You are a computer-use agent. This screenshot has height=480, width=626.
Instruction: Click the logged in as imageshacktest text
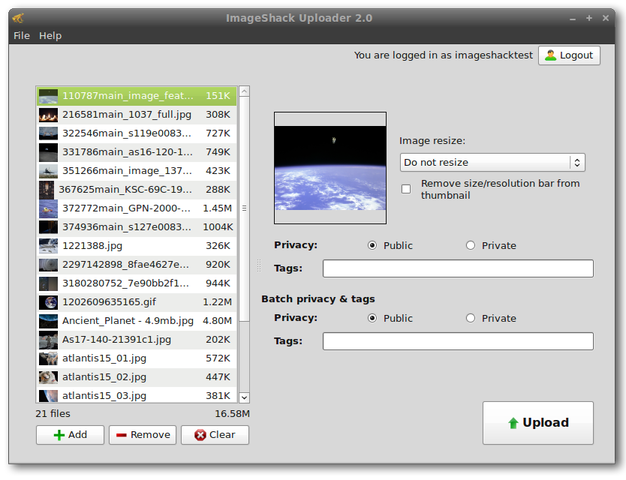click(443, 56)
